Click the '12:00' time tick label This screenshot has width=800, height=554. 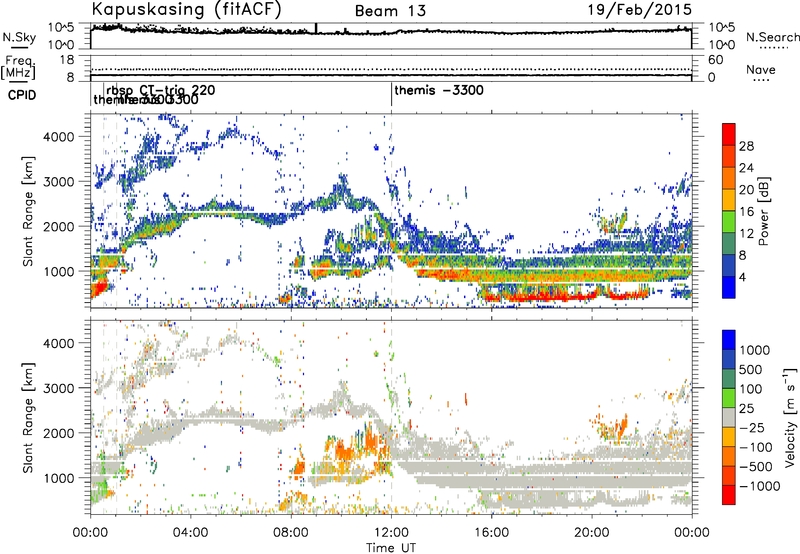point(391,533)
